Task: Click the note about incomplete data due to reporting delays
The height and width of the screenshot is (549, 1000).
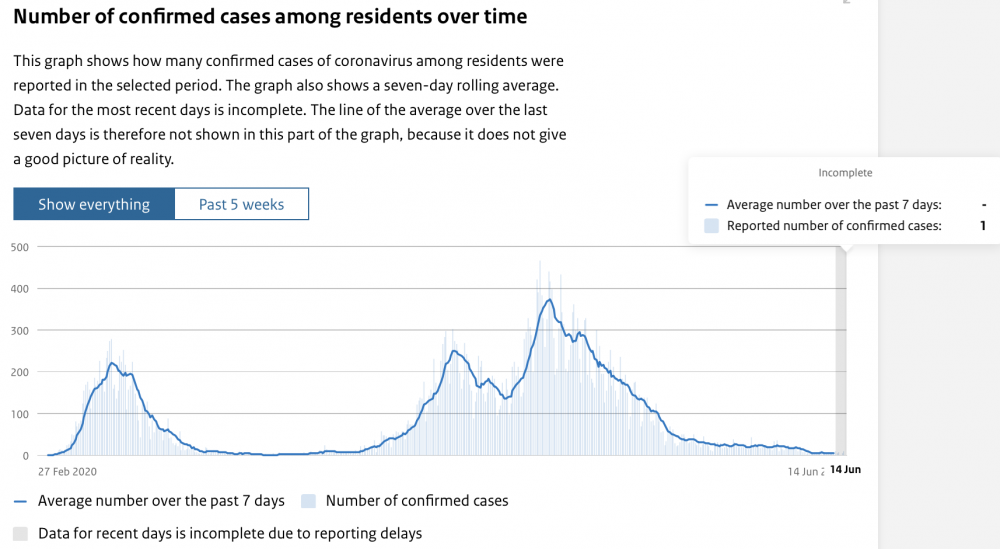Action: [230, 533]
